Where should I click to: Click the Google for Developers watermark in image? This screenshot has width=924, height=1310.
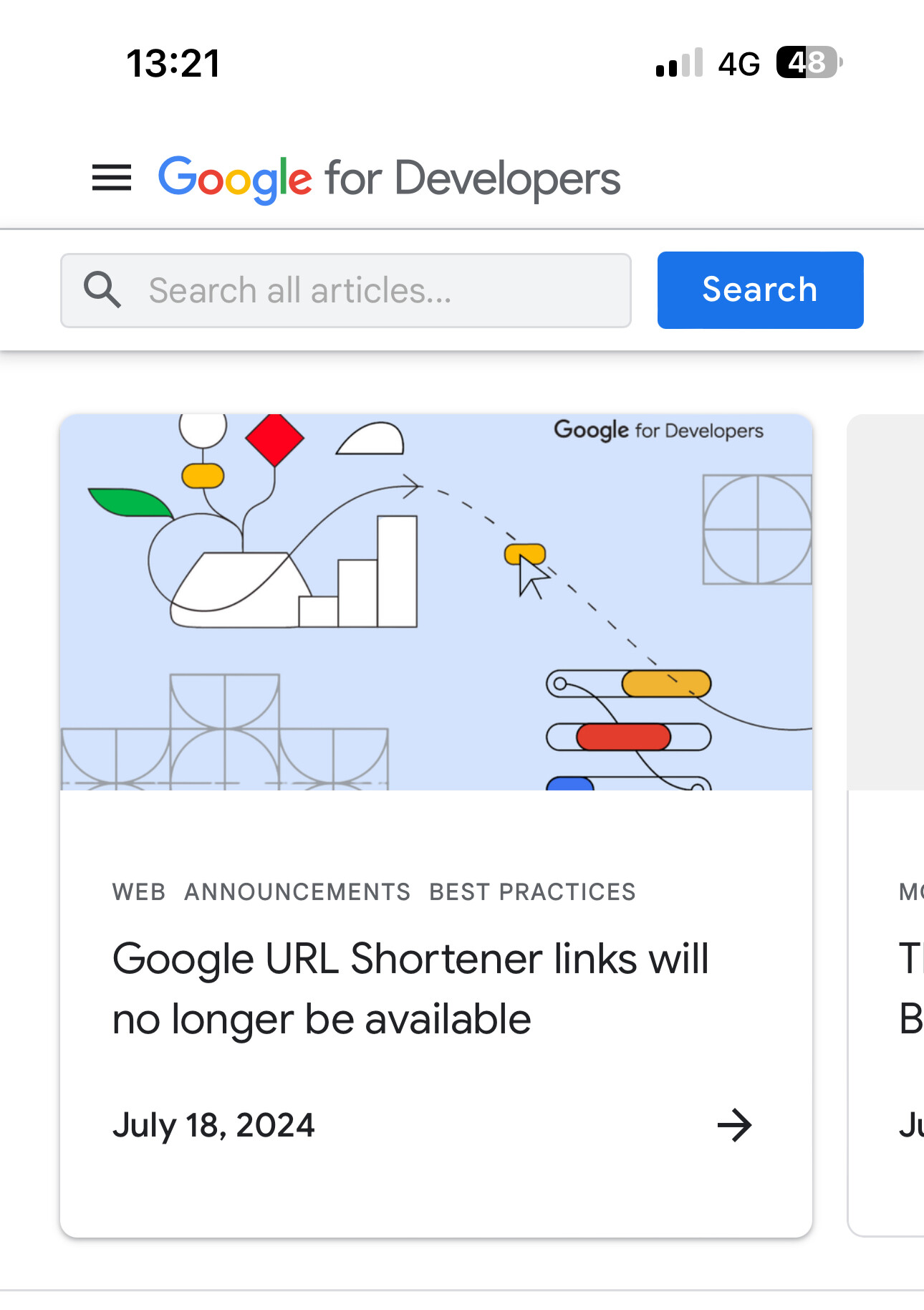[x=658, y=430]
